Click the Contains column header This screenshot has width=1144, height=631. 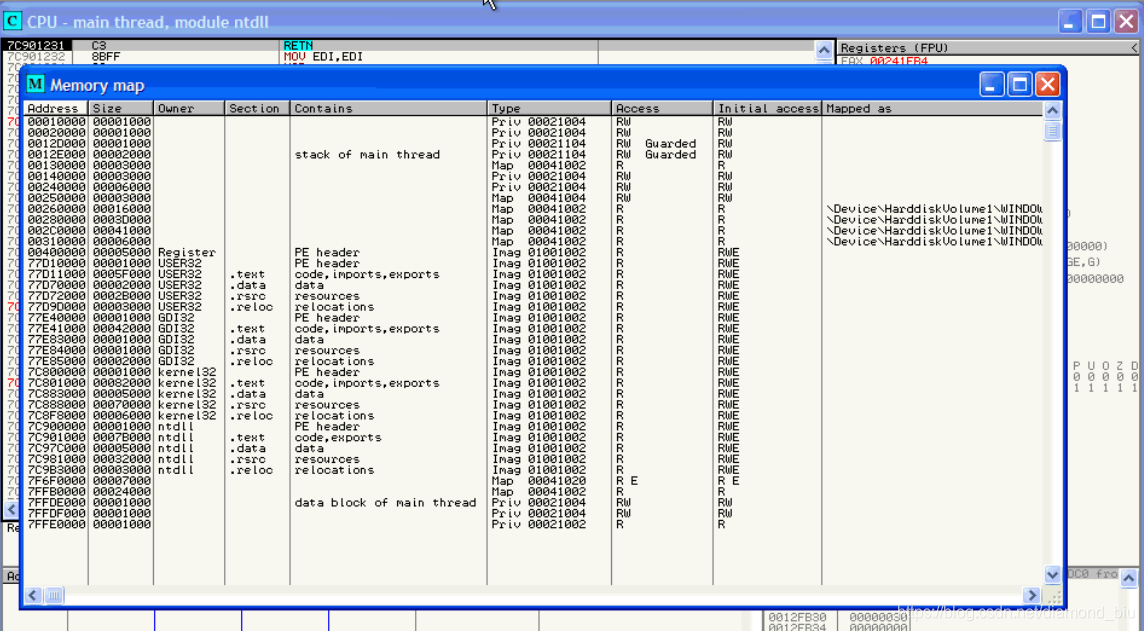[x=388, y=108]
